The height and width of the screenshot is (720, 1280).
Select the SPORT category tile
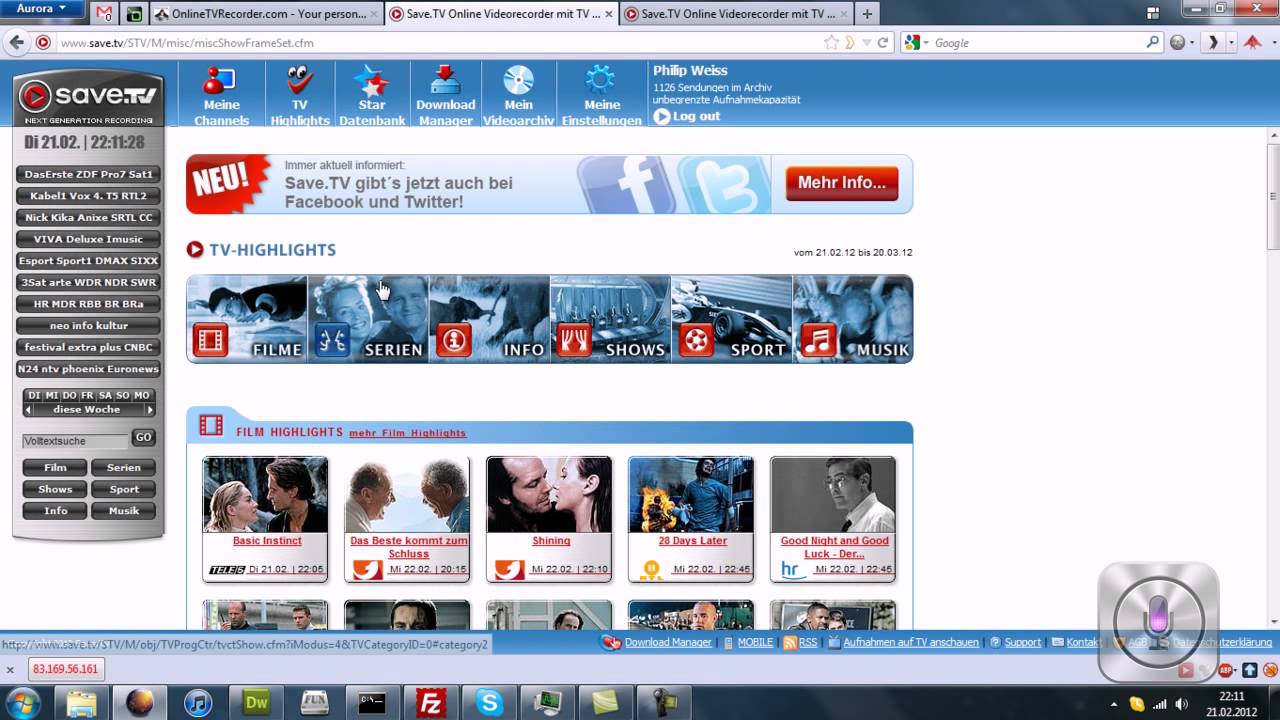(x=731, y=319)
